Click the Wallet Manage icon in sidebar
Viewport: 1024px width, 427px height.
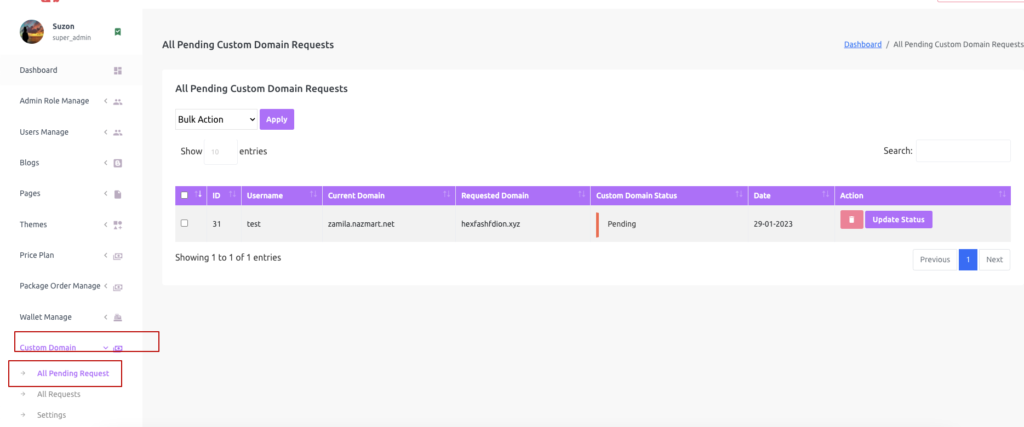[118, 317]
